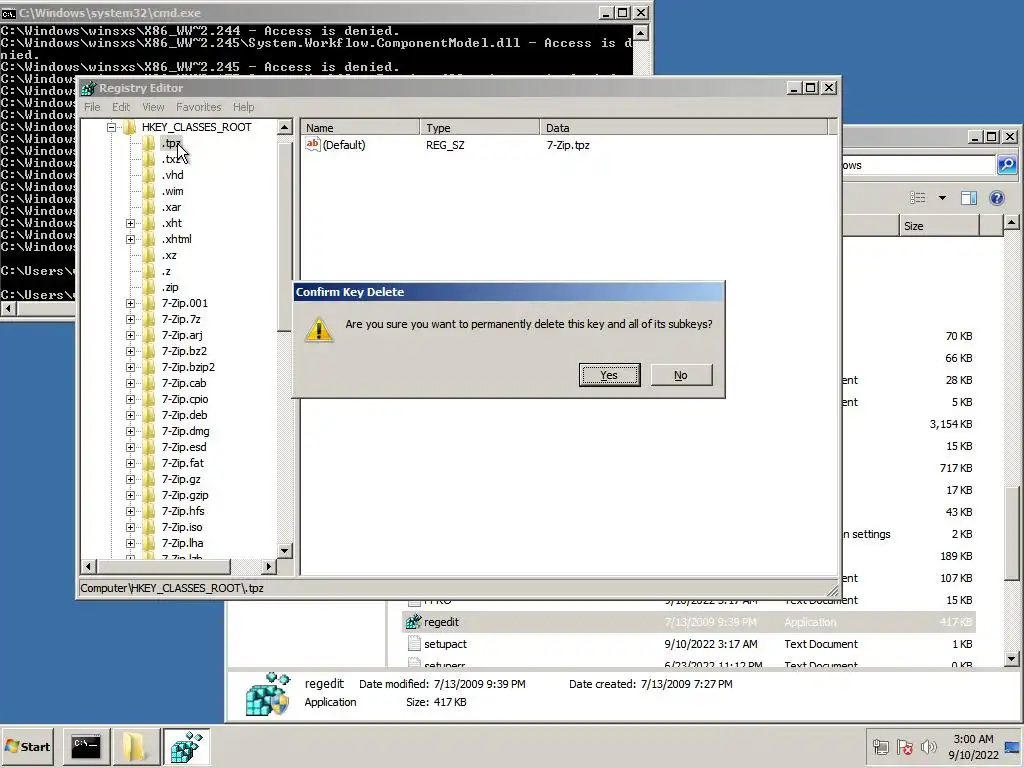Click the HKEY_CLASSES_ROOT folder icon
This screenshot has width=1024, height=768.
[129, 127]
